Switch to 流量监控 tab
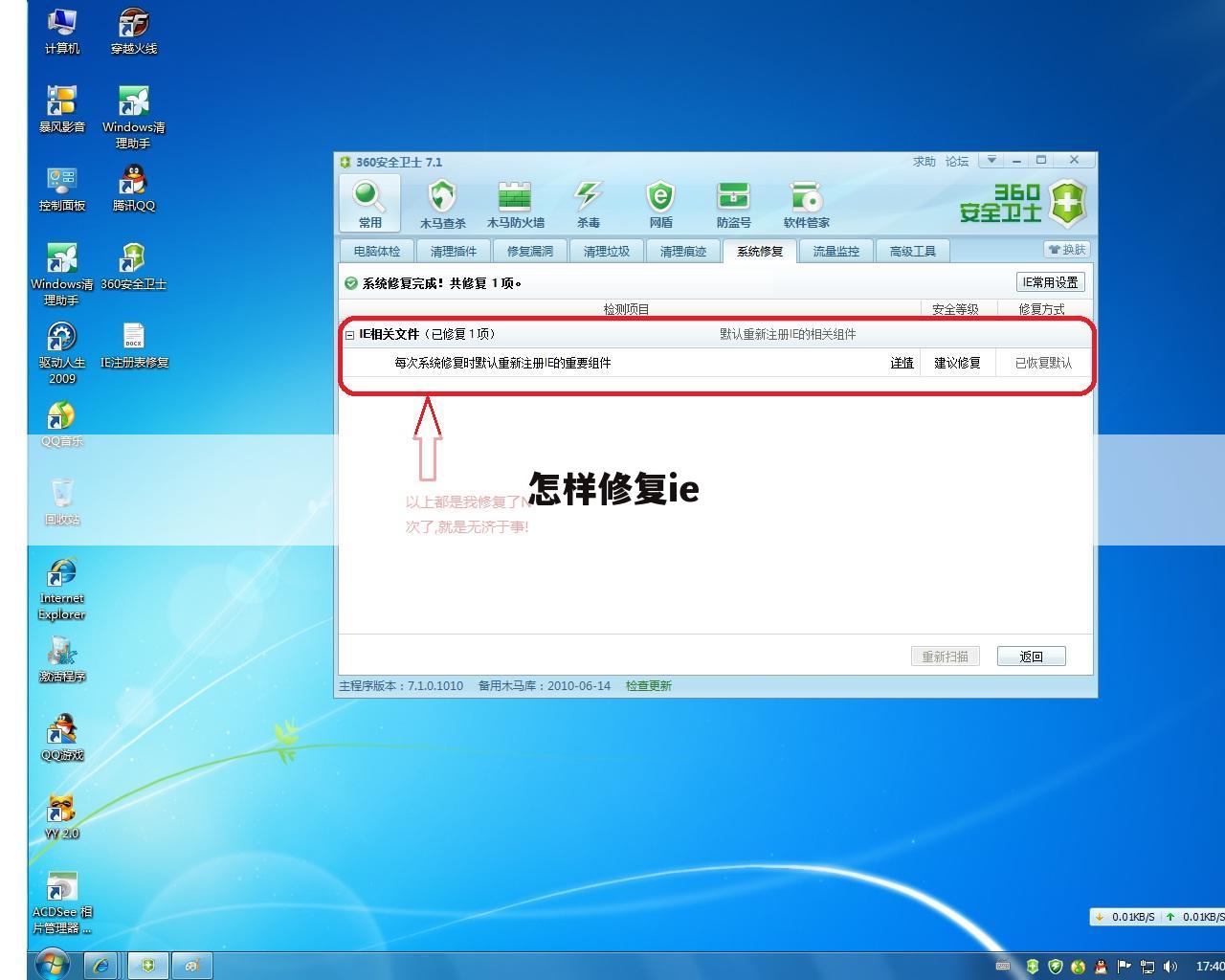 point(836,251)
